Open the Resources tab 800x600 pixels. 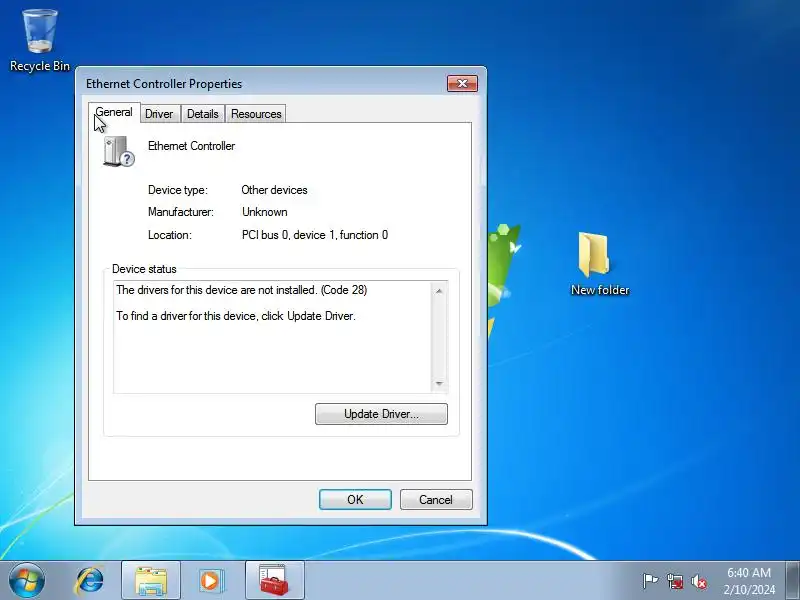point(256,114)
